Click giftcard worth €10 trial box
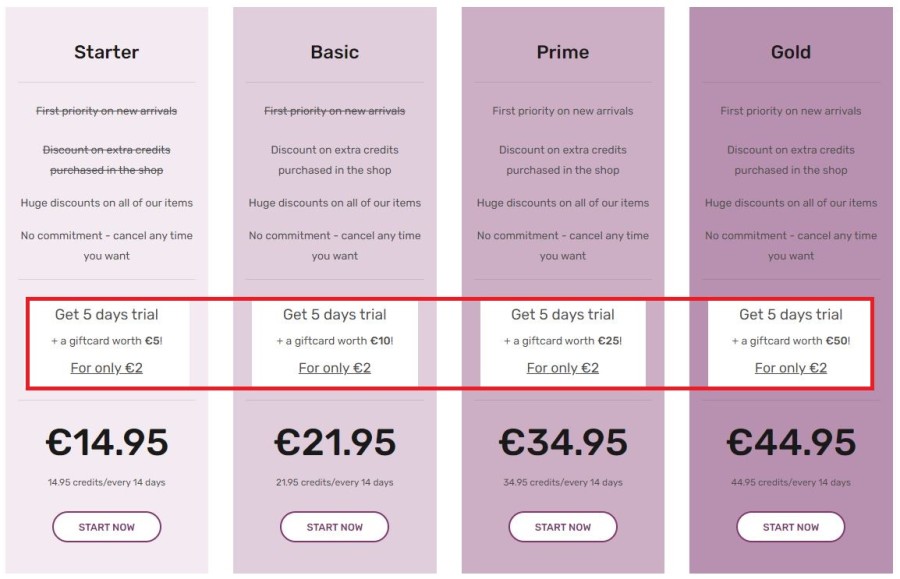 click(335, 343)
